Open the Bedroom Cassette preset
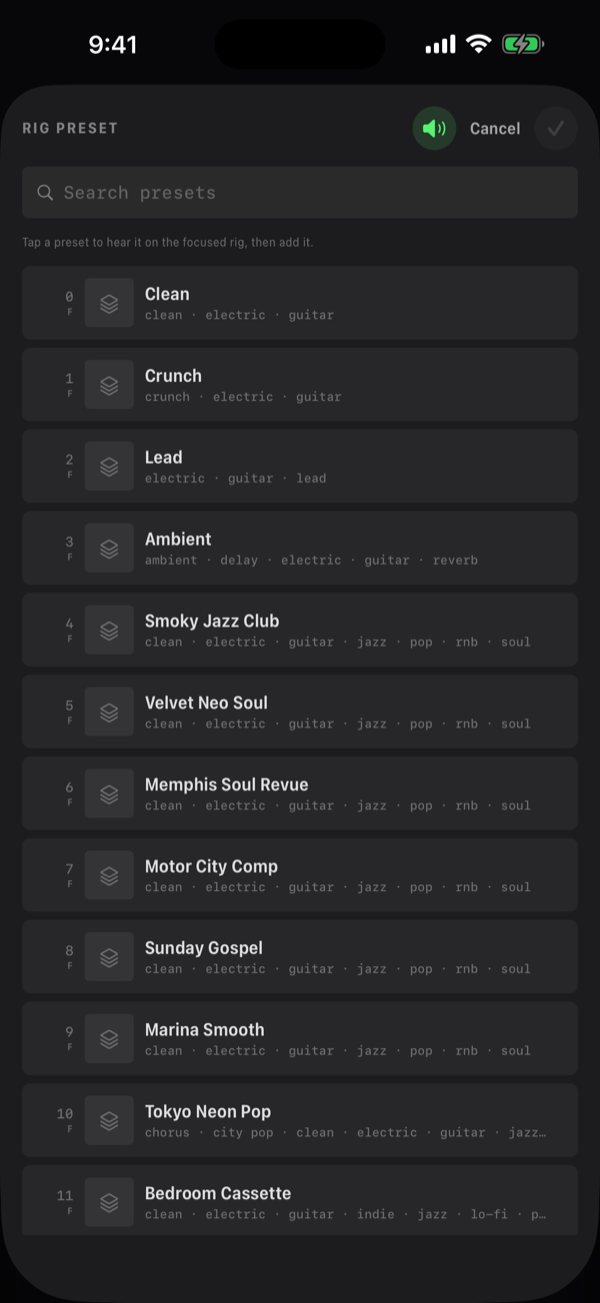This screenshot has height=1303, width=600. [x=300, y=1200]
